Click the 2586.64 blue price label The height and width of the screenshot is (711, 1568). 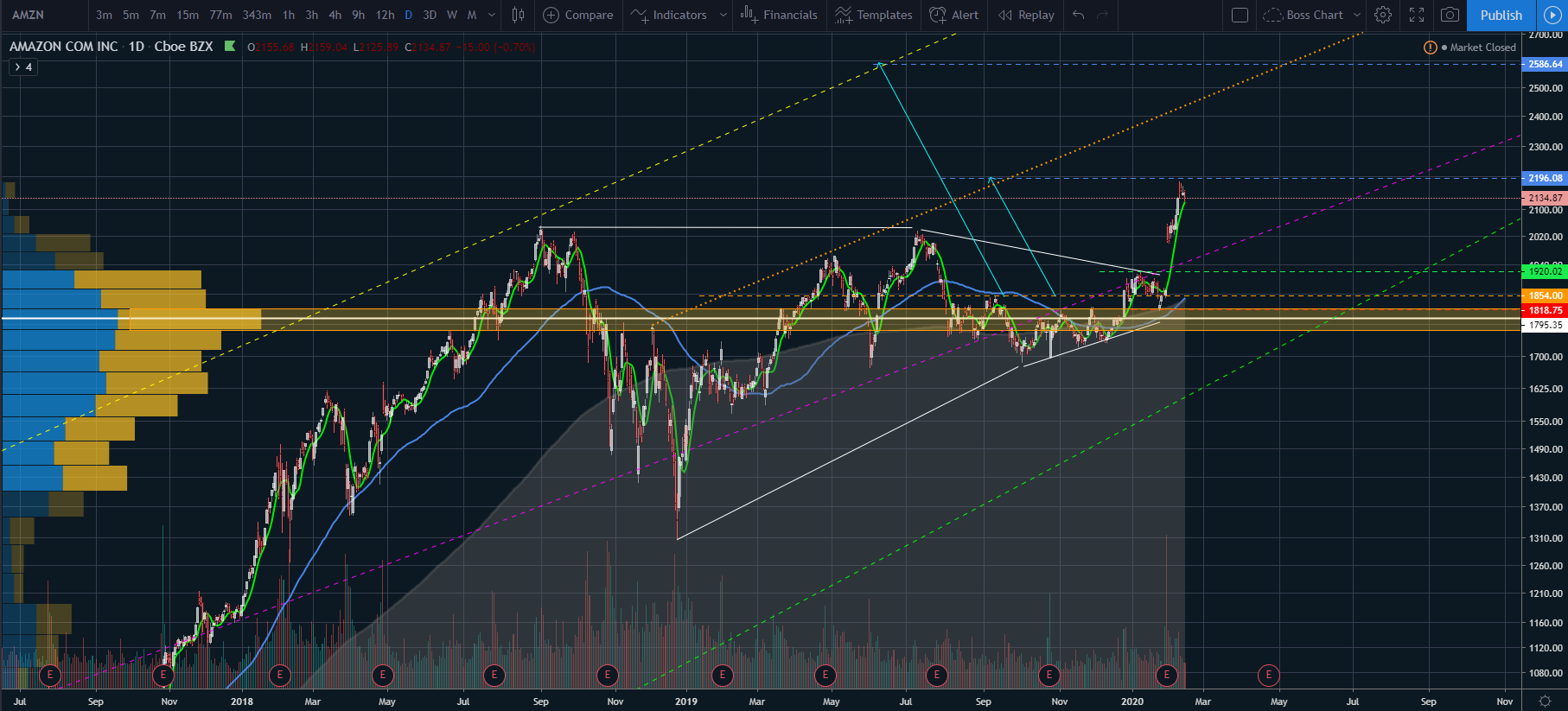pyautogui.click(x=1545, y=64)
